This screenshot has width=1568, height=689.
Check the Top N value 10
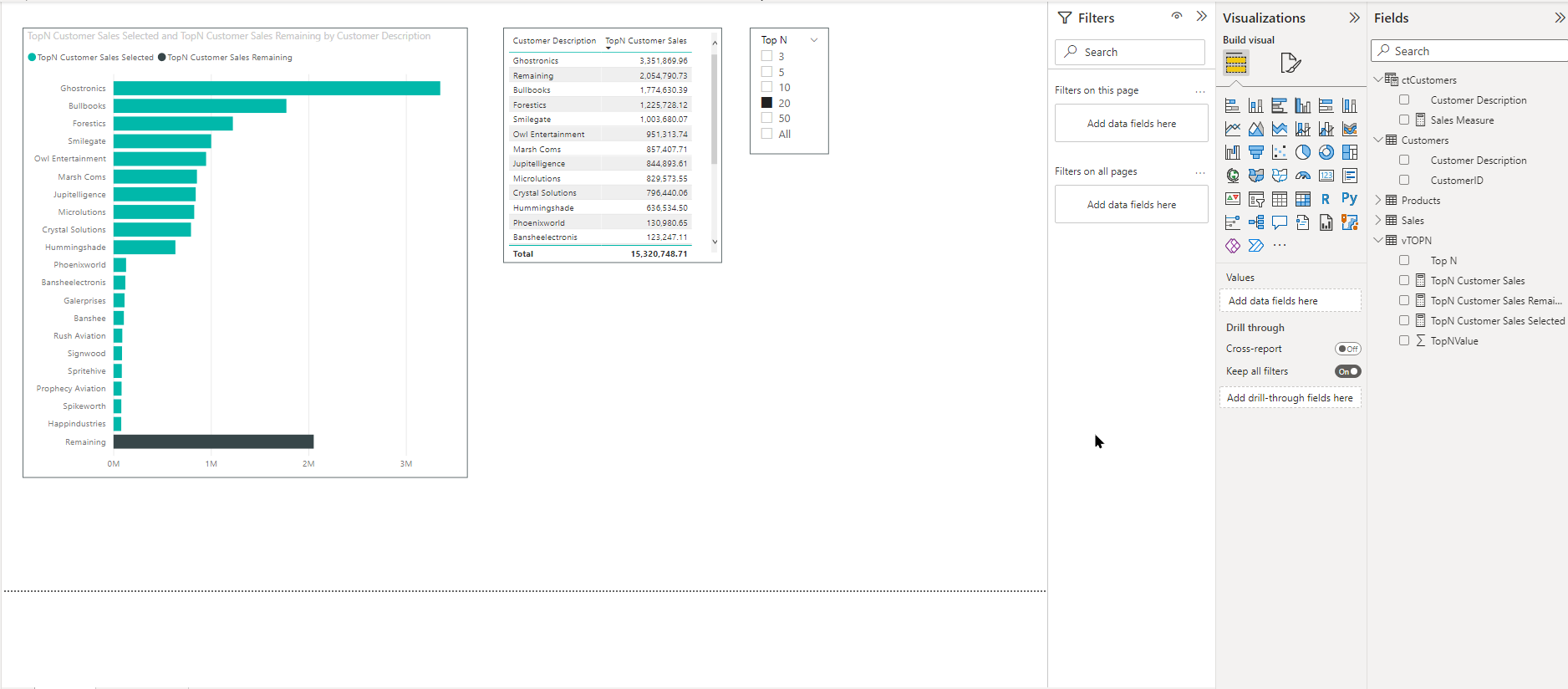tap(766, 87)
